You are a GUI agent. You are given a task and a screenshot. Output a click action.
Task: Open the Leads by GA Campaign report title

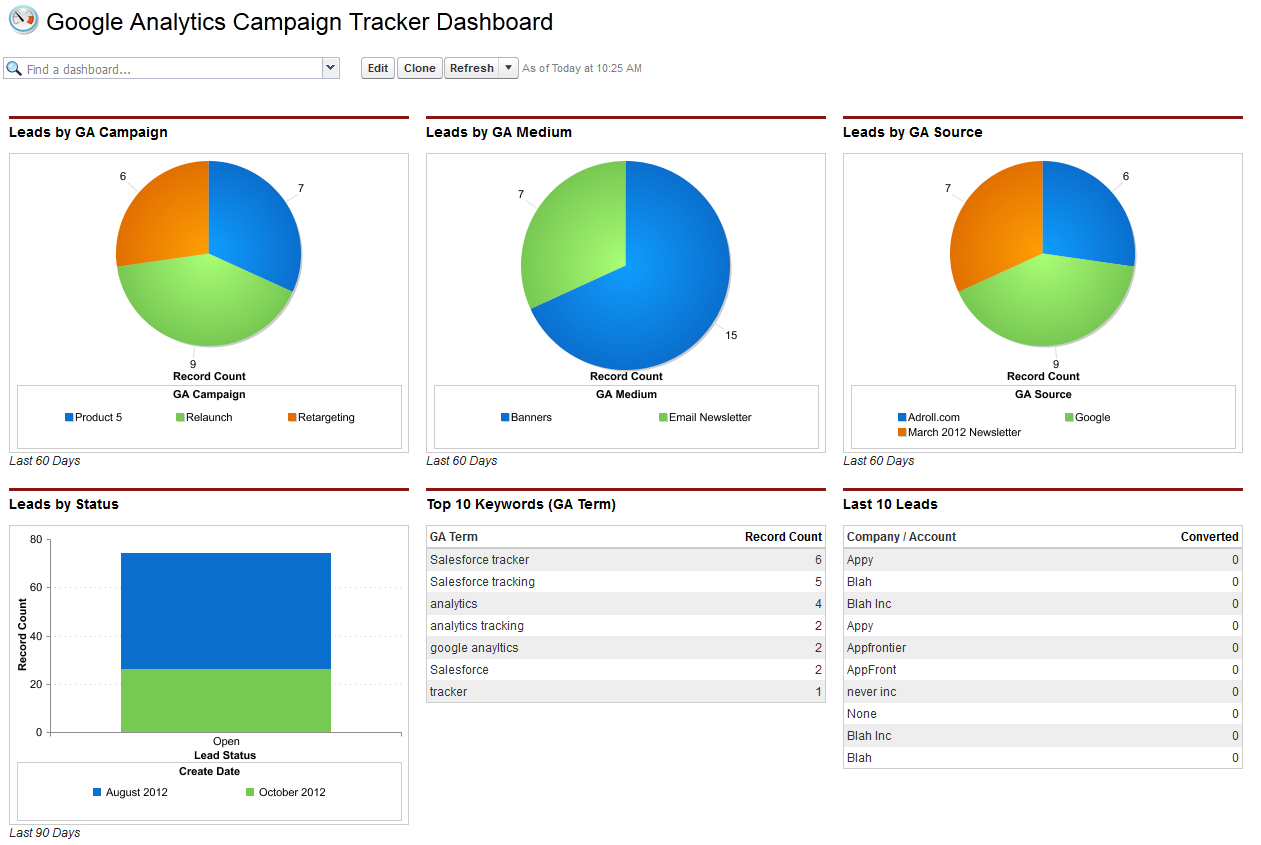pyautogui.click(x=86, y=132)
